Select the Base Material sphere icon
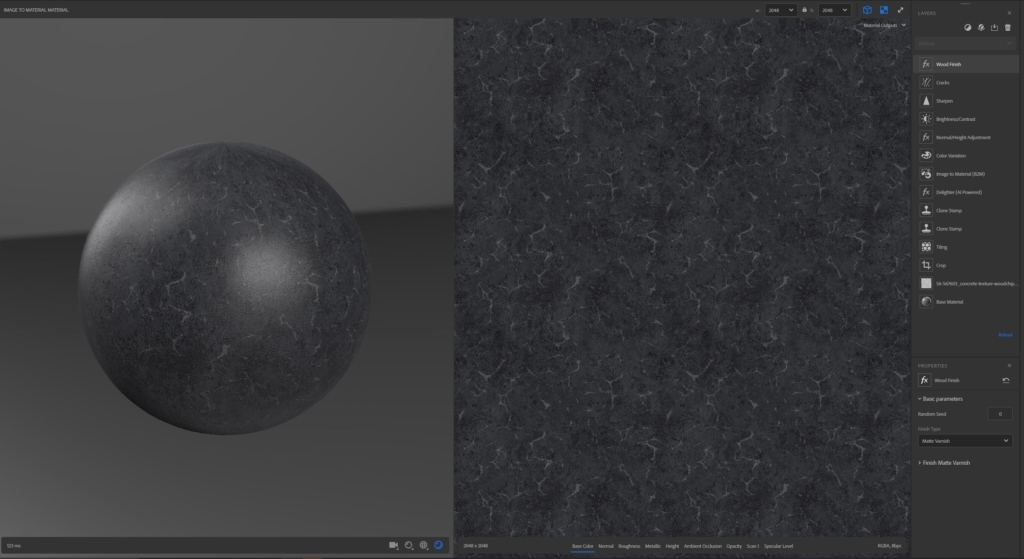 925,302
